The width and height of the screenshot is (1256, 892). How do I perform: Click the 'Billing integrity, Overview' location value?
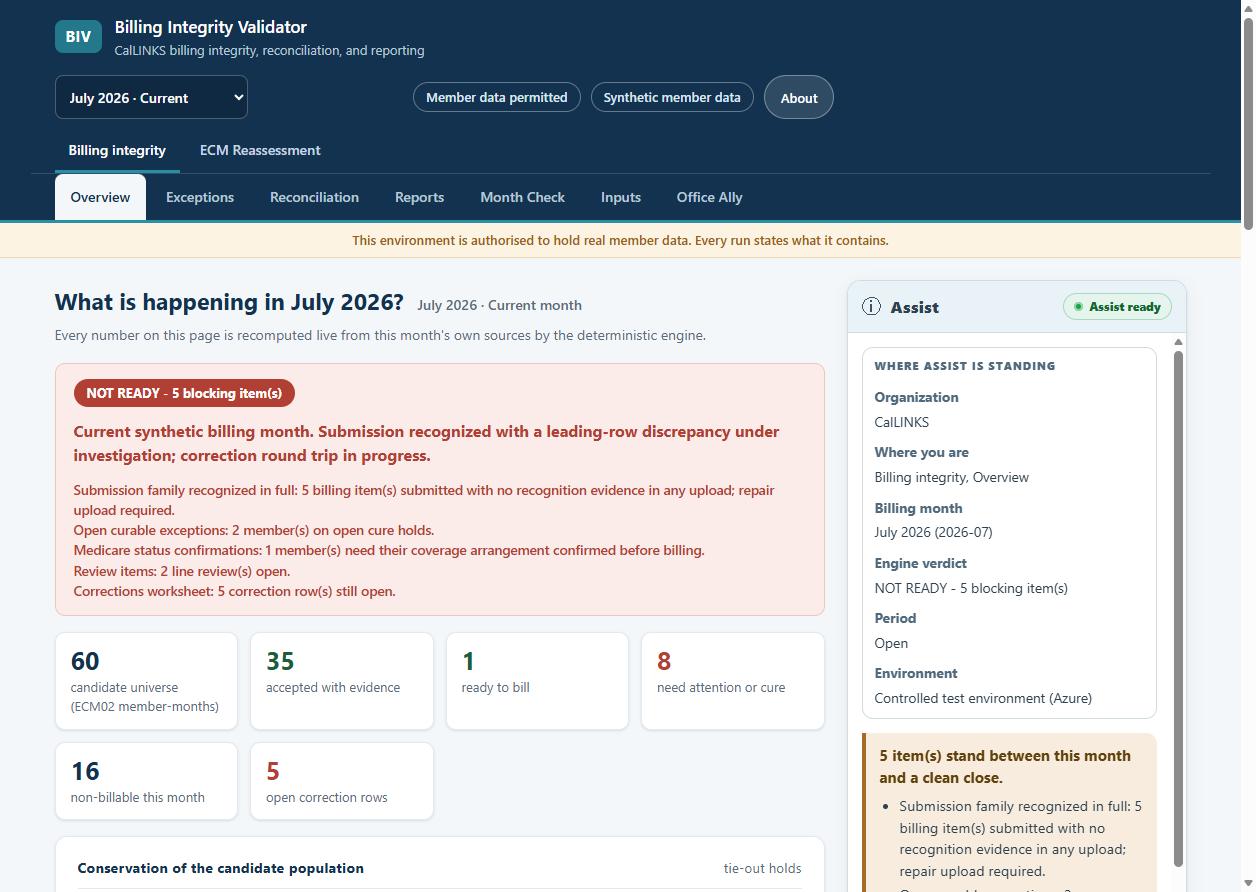[x=952, y=477]
